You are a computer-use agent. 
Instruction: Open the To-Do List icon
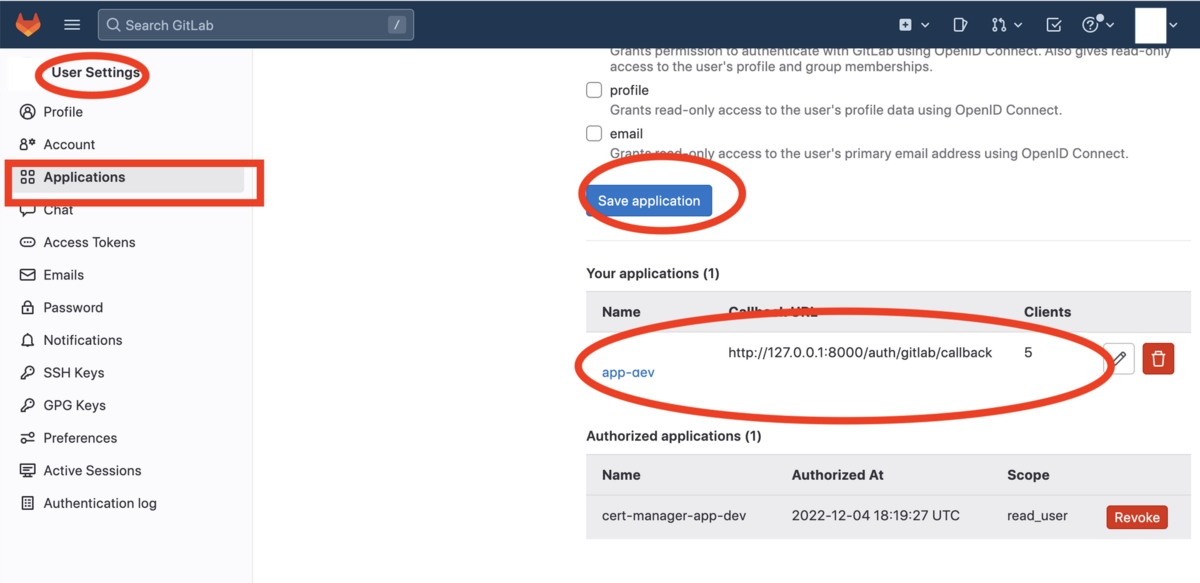1053,24
